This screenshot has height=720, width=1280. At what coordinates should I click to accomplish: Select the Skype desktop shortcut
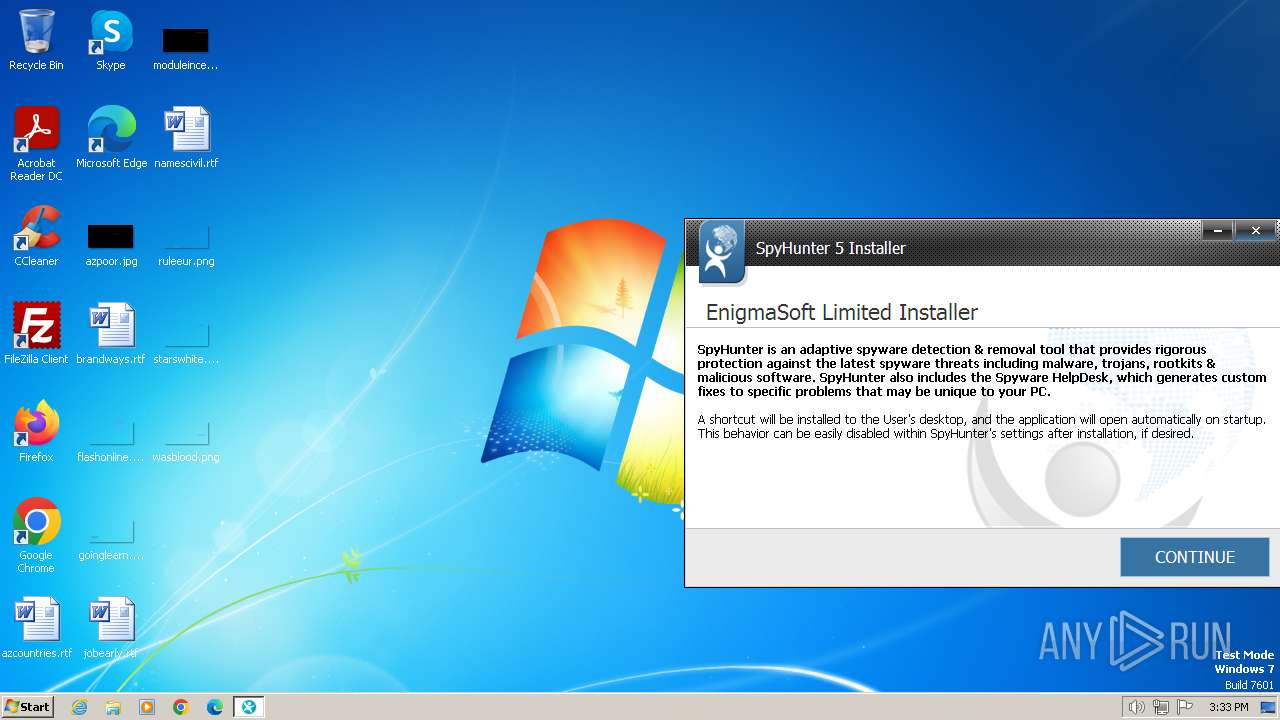tap(111, 41)
